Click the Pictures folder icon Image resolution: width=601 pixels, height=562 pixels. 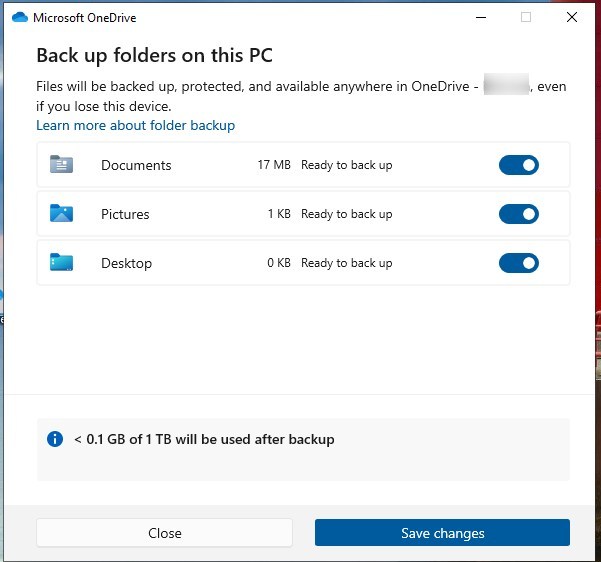[61, 214]
